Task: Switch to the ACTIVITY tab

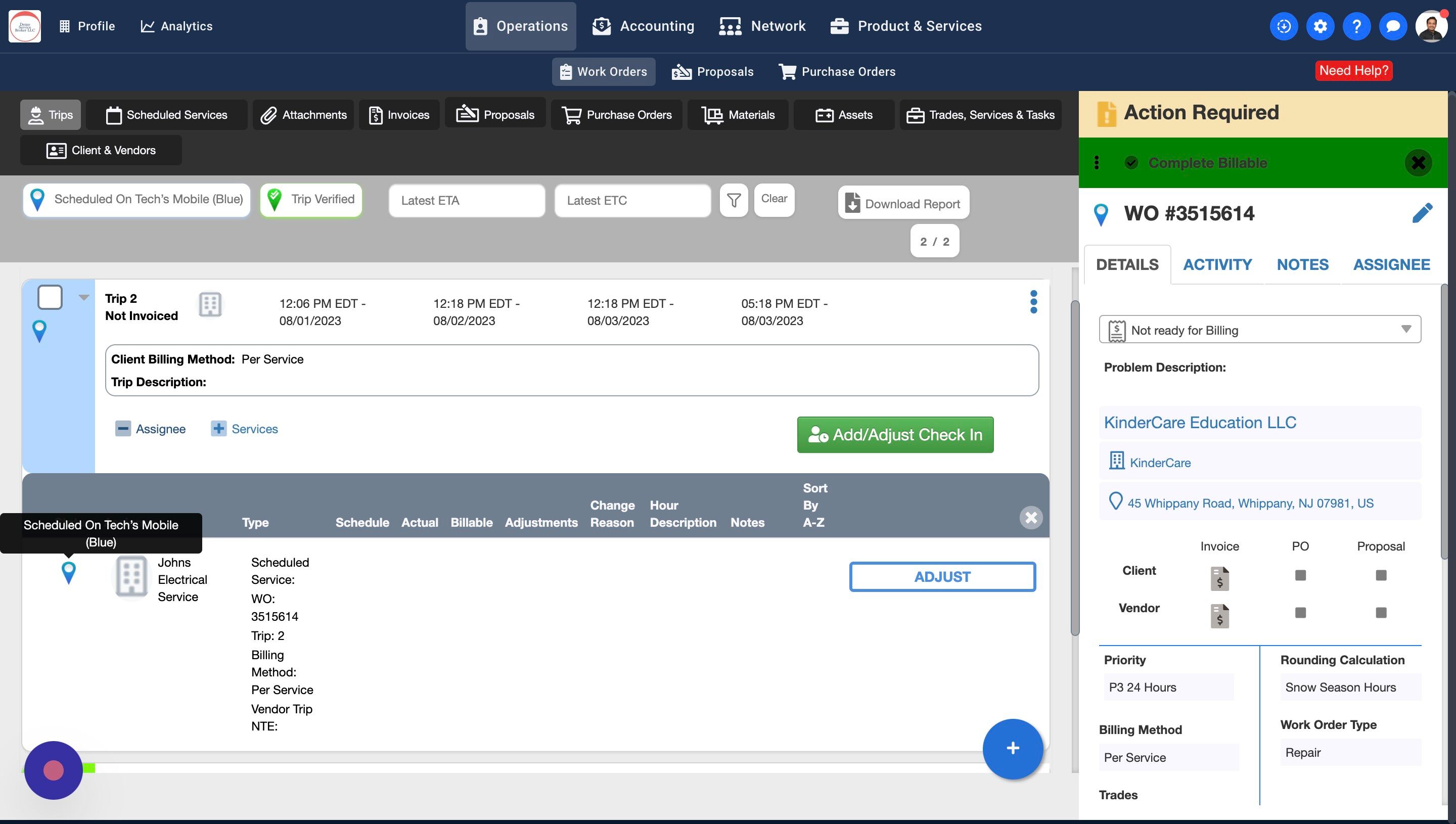Action: tap(1217, 264)
